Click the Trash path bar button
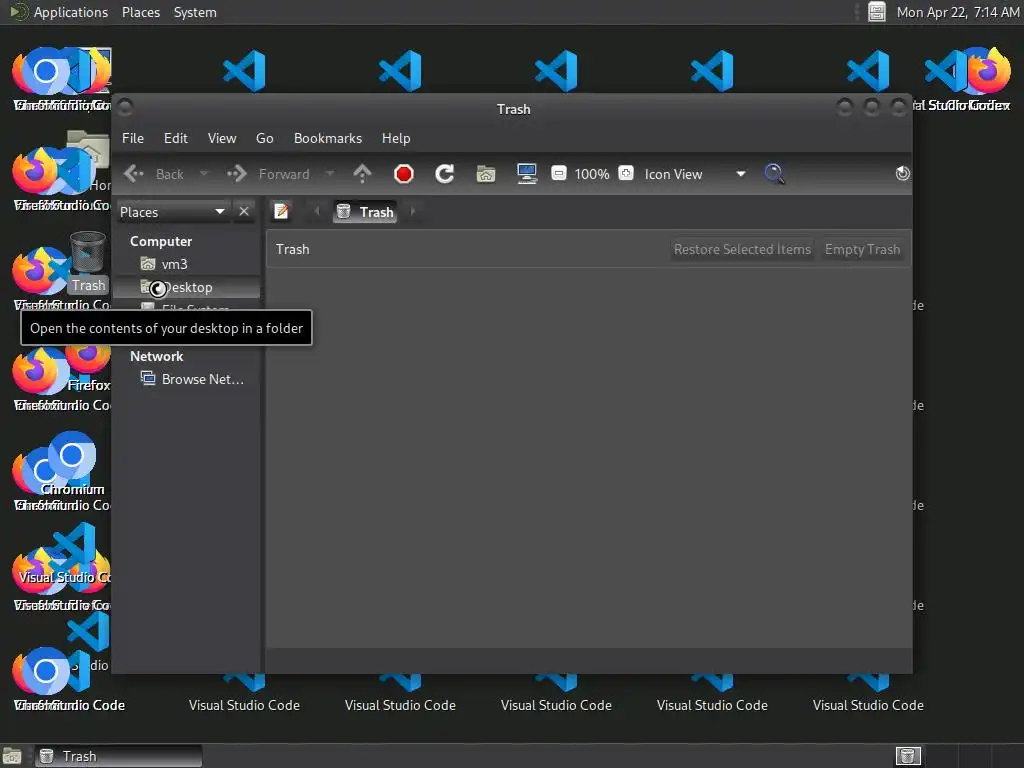 [365, 212]
